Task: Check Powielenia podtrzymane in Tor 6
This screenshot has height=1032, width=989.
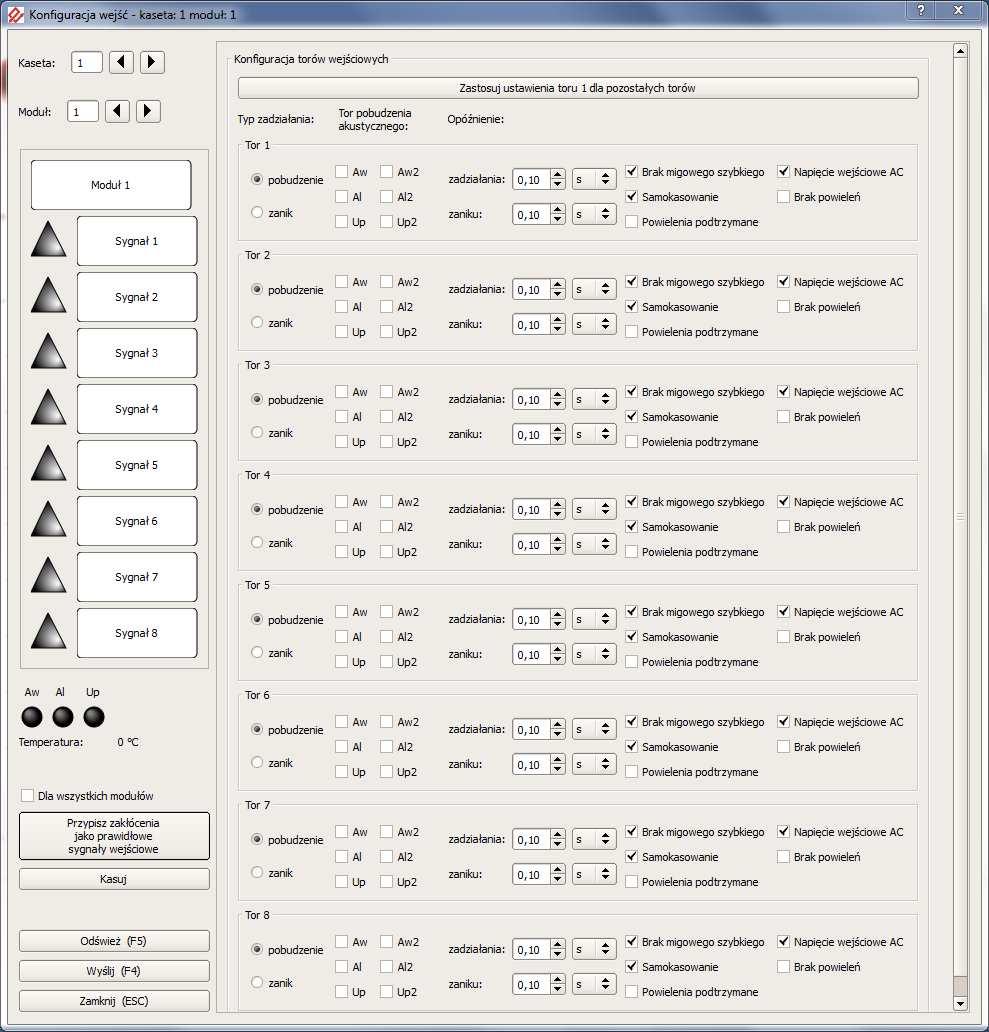Action: 632,771
